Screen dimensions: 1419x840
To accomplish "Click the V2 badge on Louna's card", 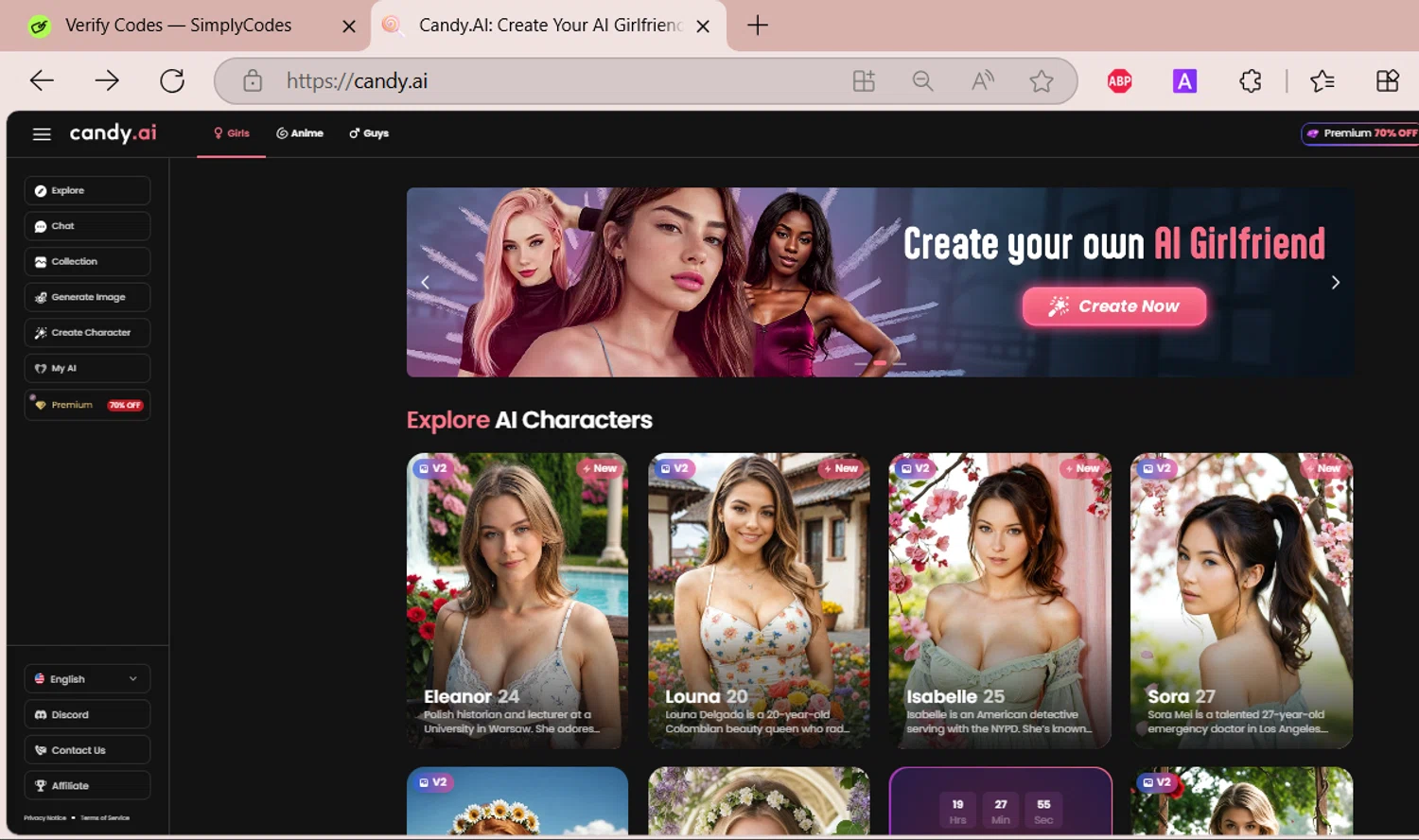I will pyautogui.click(x=674, y=468).
